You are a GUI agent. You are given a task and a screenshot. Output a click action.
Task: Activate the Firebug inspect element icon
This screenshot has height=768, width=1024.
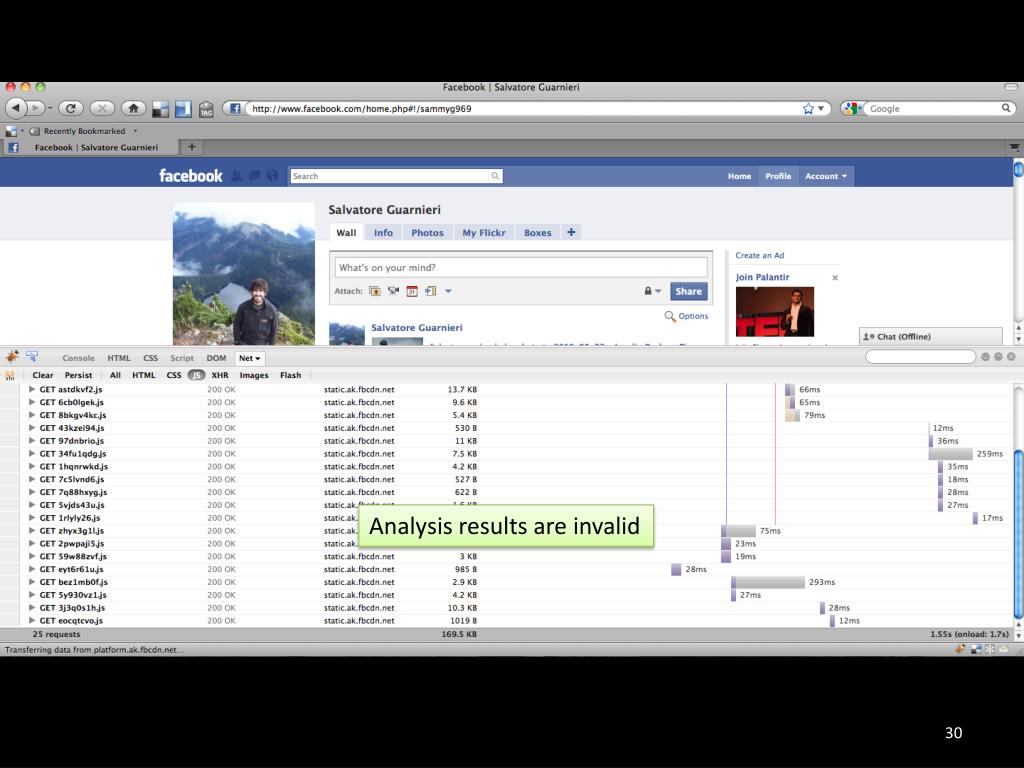click(x=31, y=357)
